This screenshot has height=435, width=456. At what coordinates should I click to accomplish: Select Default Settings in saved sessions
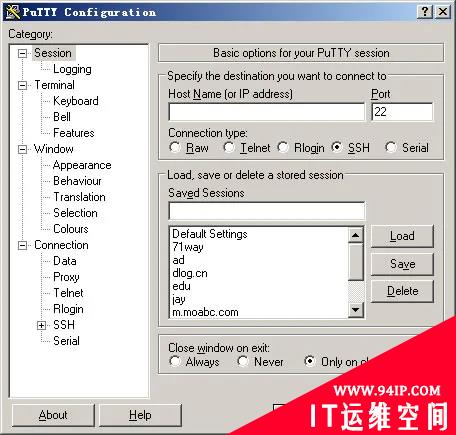(259, 234)
